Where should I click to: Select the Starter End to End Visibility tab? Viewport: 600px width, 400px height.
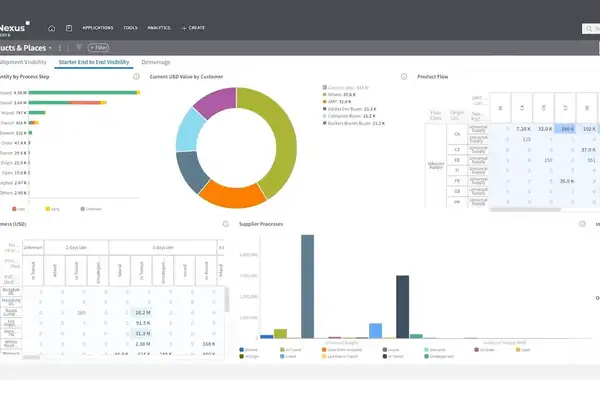[x=94, y=62]
